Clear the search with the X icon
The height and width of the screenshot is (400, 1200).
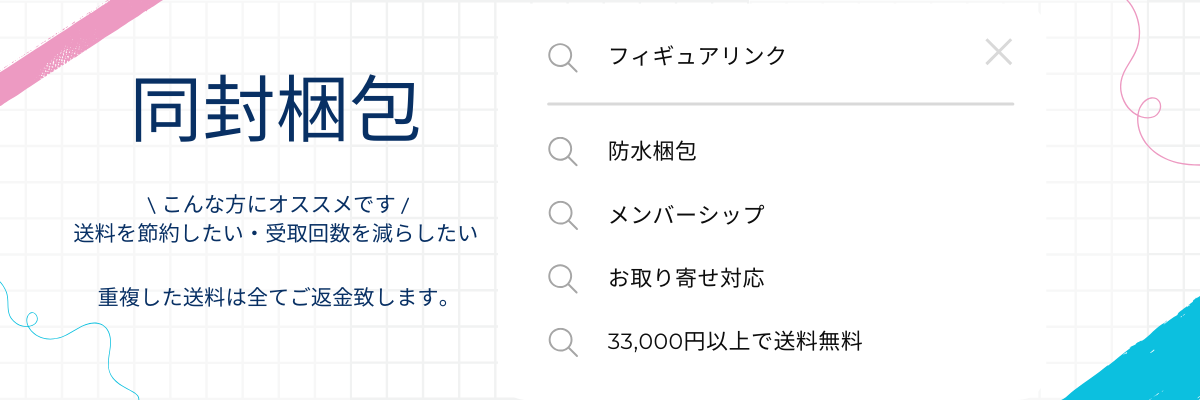point(999,52)
